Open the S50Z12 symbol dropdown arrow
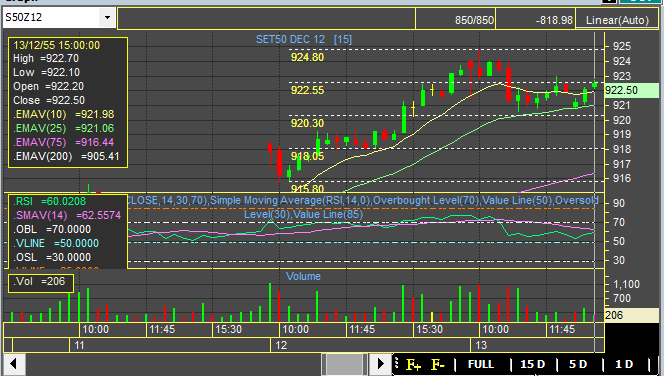 pos(107,18)
